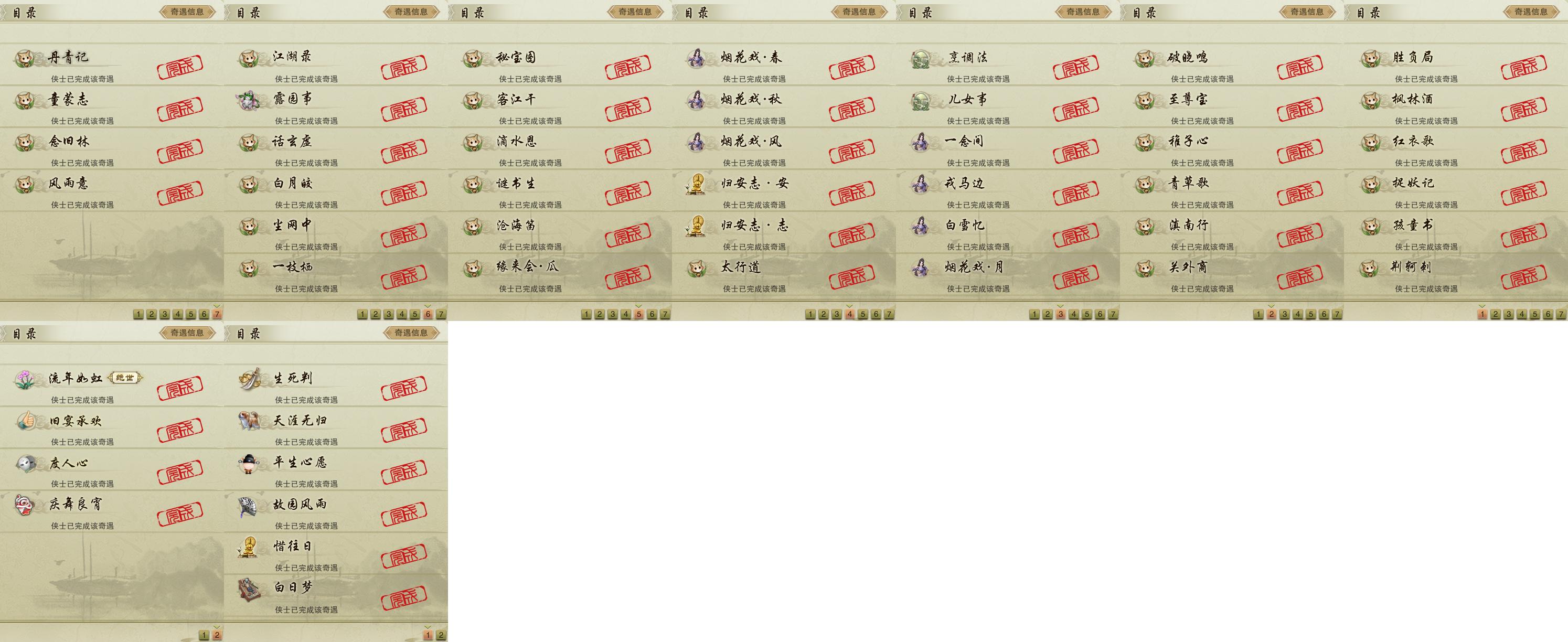Select the golden statue icon of 惜往日
This screenshot has width=1568, height=642.
tap(248, 547)
